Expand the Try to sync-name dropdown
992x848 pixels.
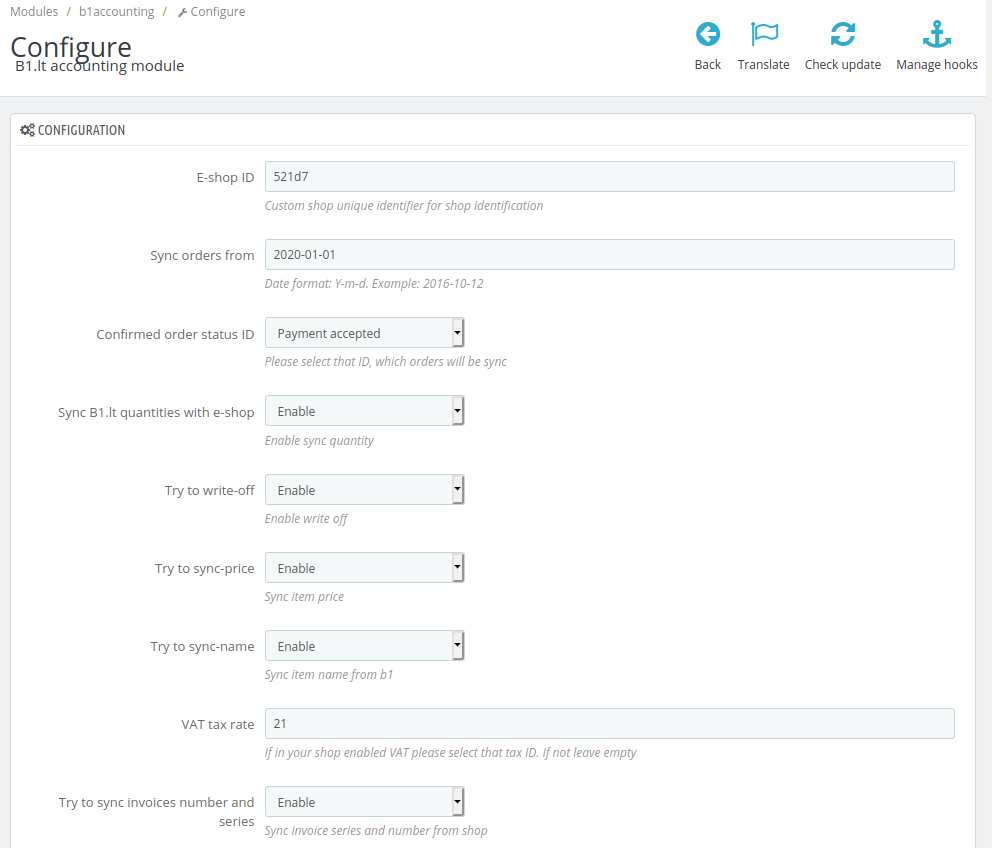click(x=364, y=646)
